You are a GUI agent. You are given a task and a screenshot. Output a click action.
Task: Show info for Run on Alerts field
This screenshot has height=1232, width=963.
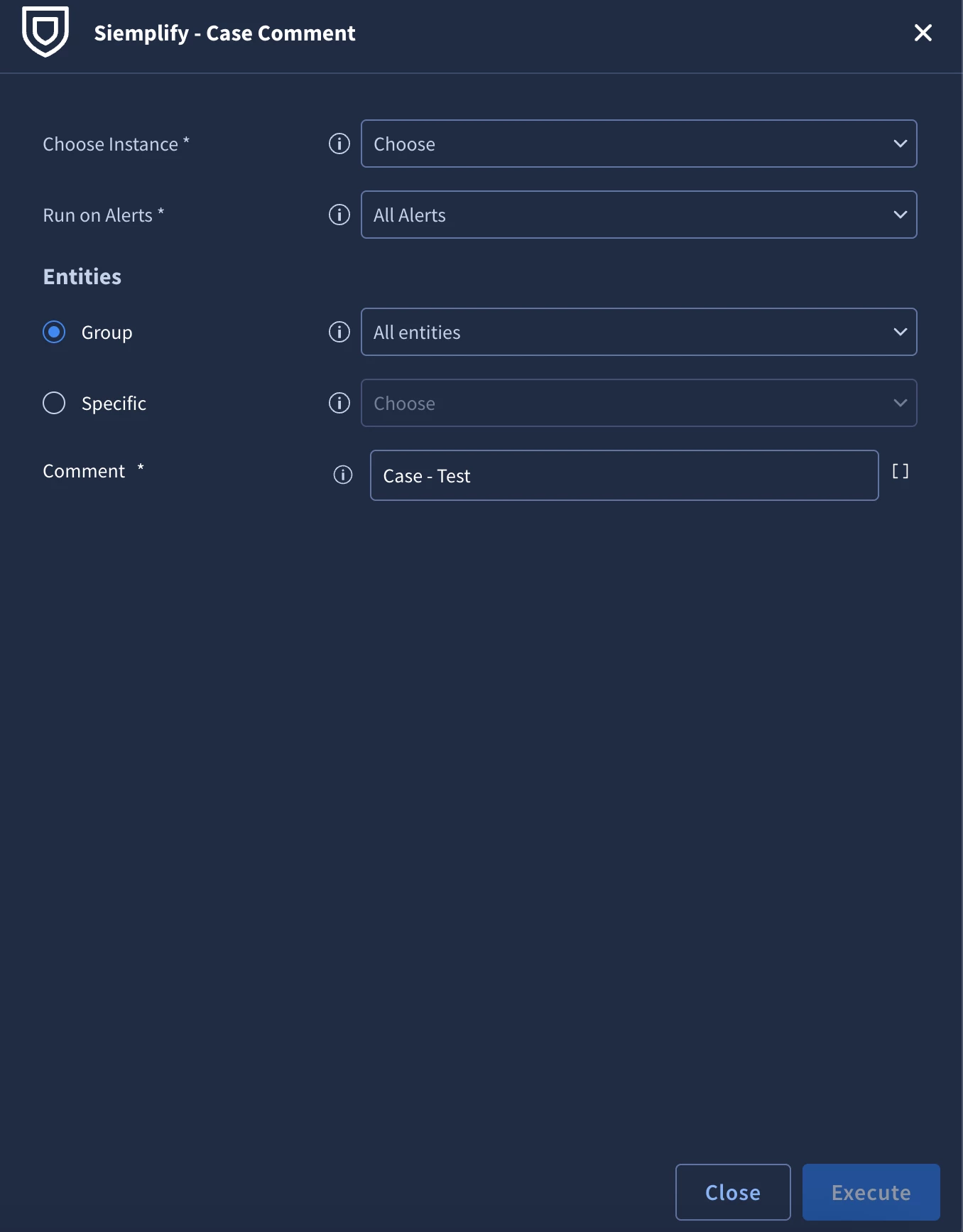click(x=339, y=215)
